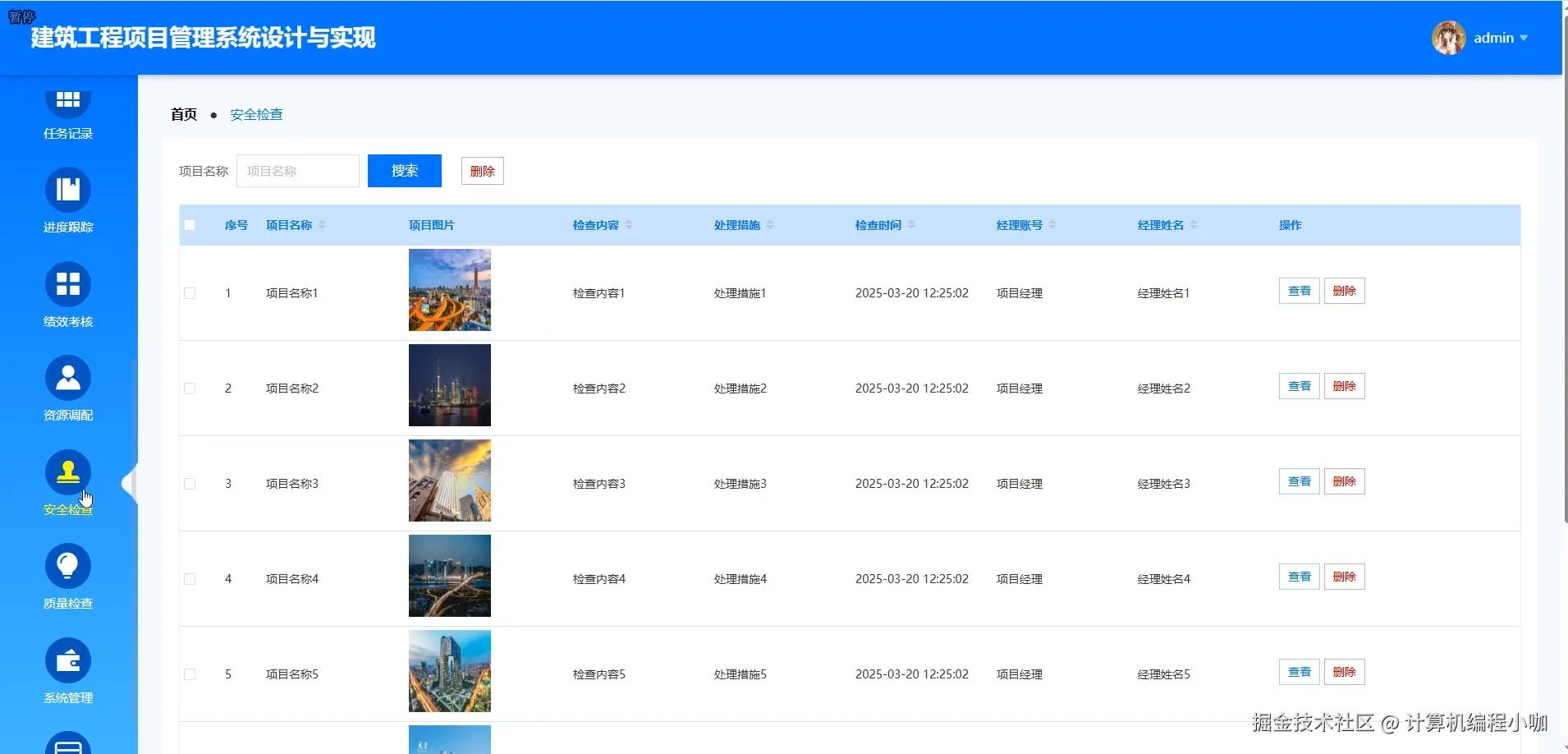
Task: Click the 处理措施5 cell
Action: coord(740,674)
